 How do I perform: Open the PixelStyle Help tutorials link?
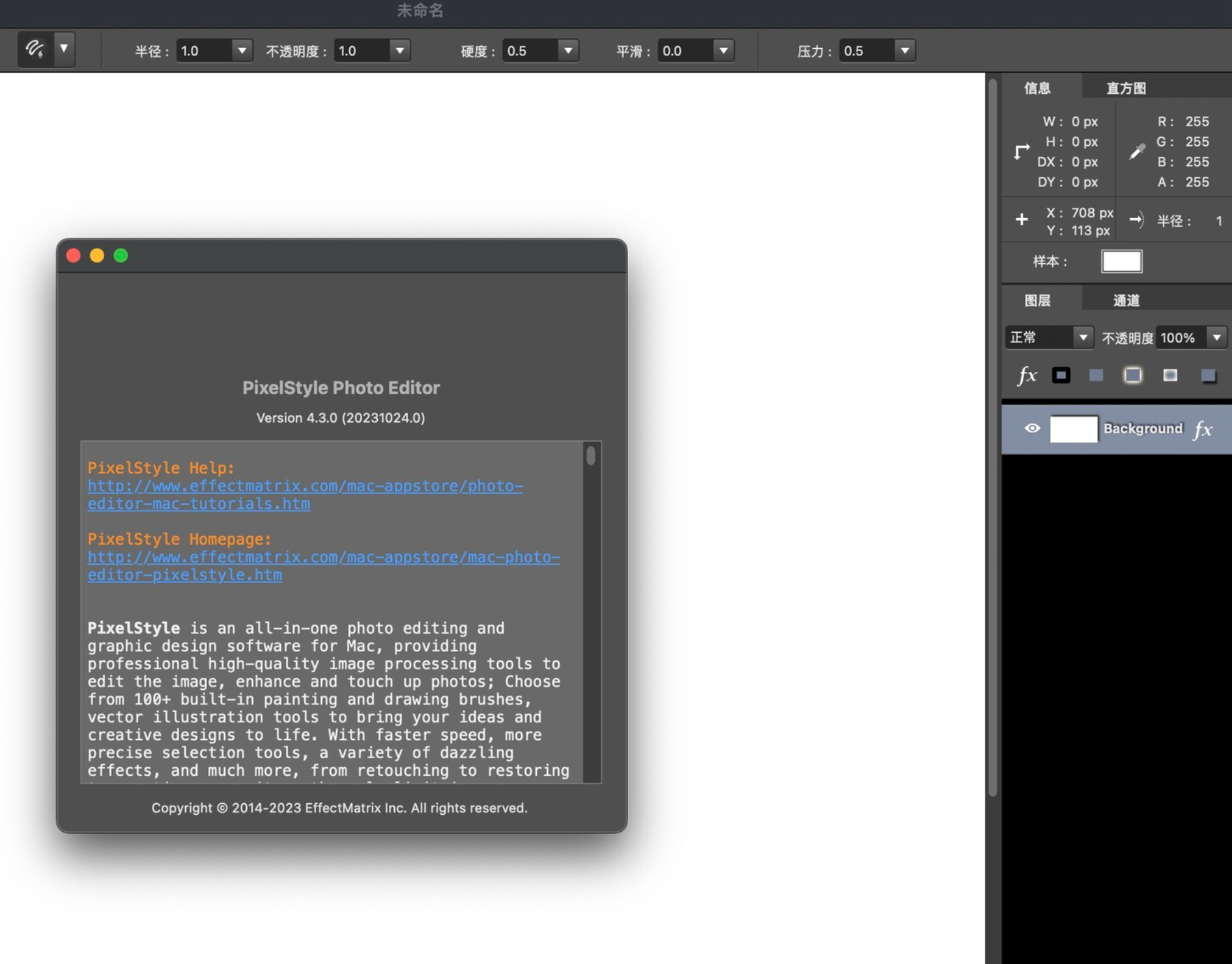click(x=305, y=494)
